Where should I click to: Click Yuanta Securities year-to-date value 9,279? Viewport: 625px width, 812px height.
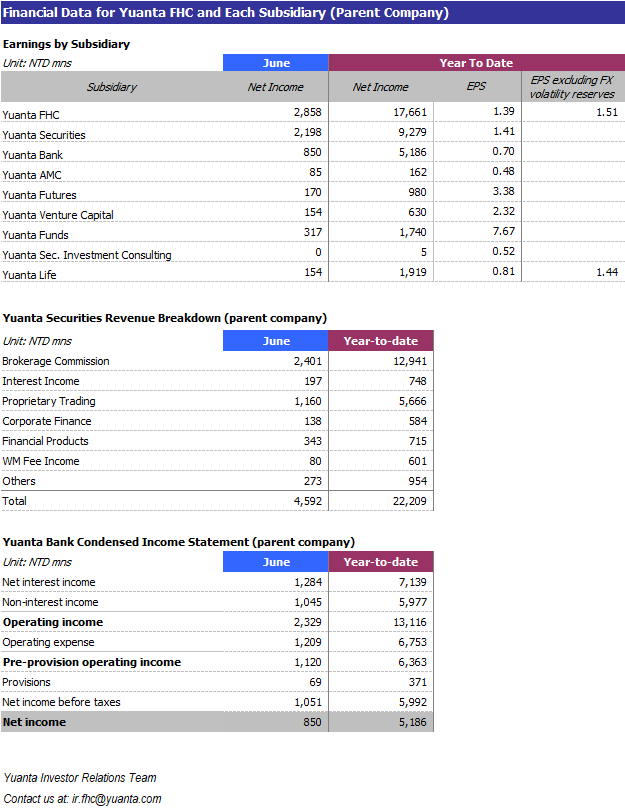point(413,133)
